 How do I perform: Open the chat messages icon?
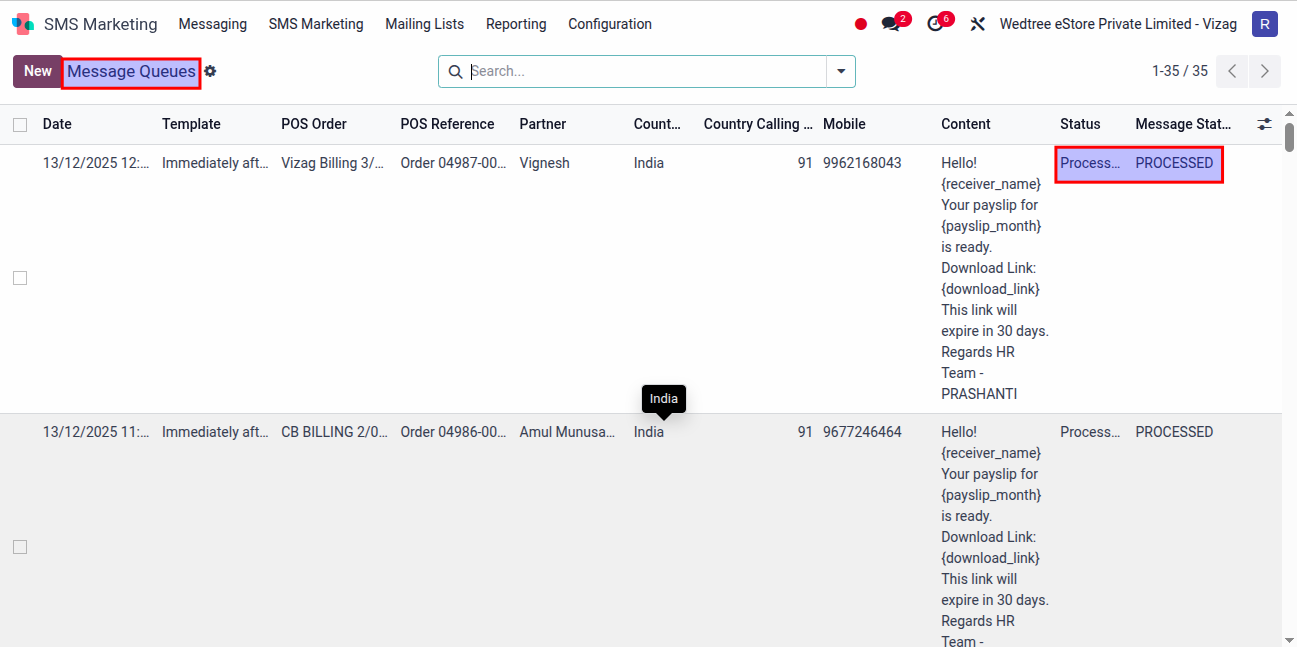pos(890,24)
